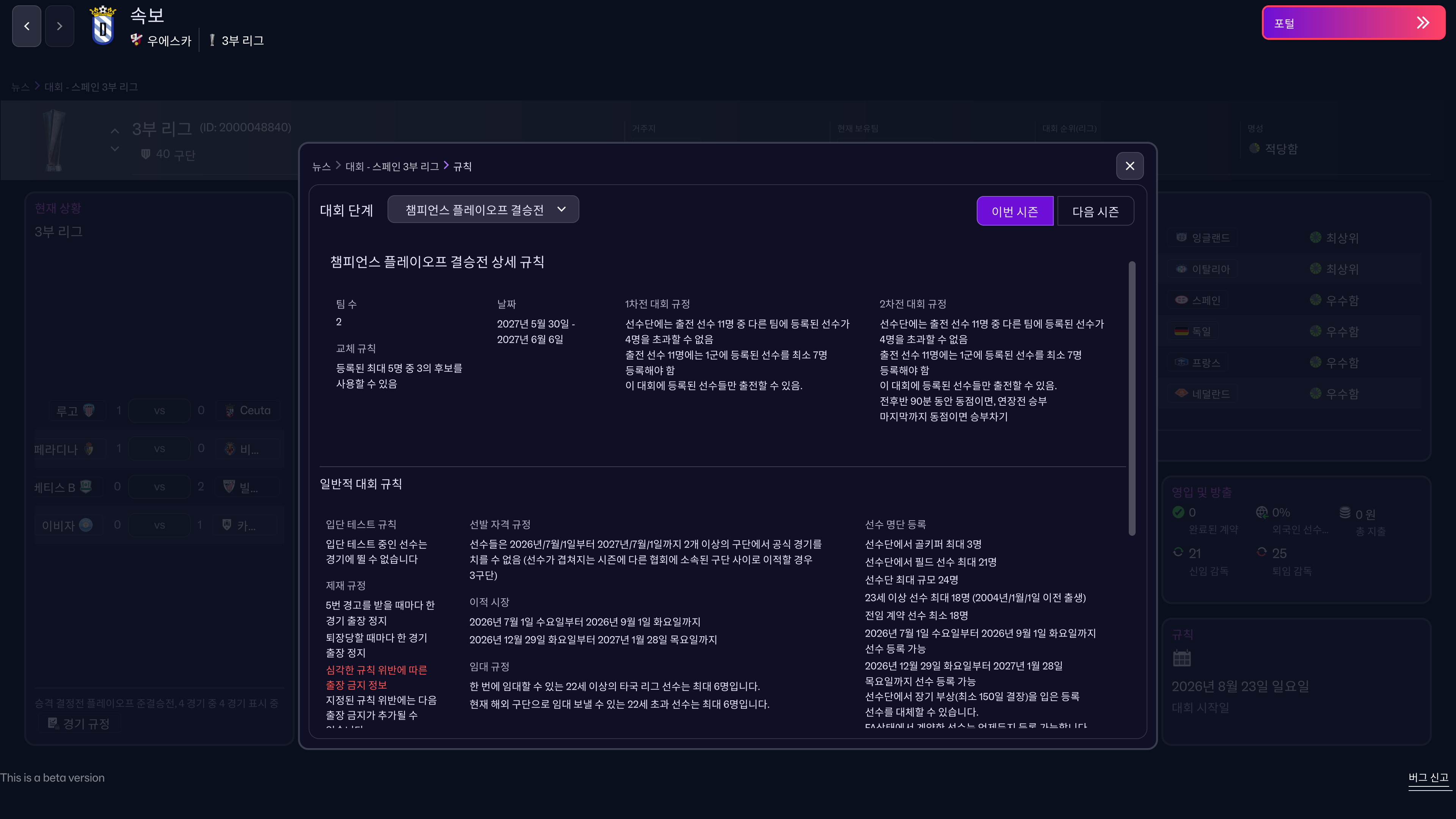Click the back navigation arrow
The width and height of the screenshot is (1456, 819).
27,26
